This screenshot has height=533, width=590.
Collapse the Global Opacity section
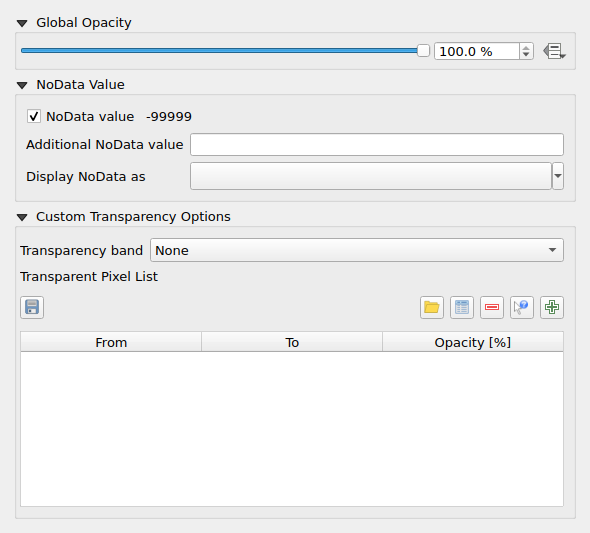point(22,23)
